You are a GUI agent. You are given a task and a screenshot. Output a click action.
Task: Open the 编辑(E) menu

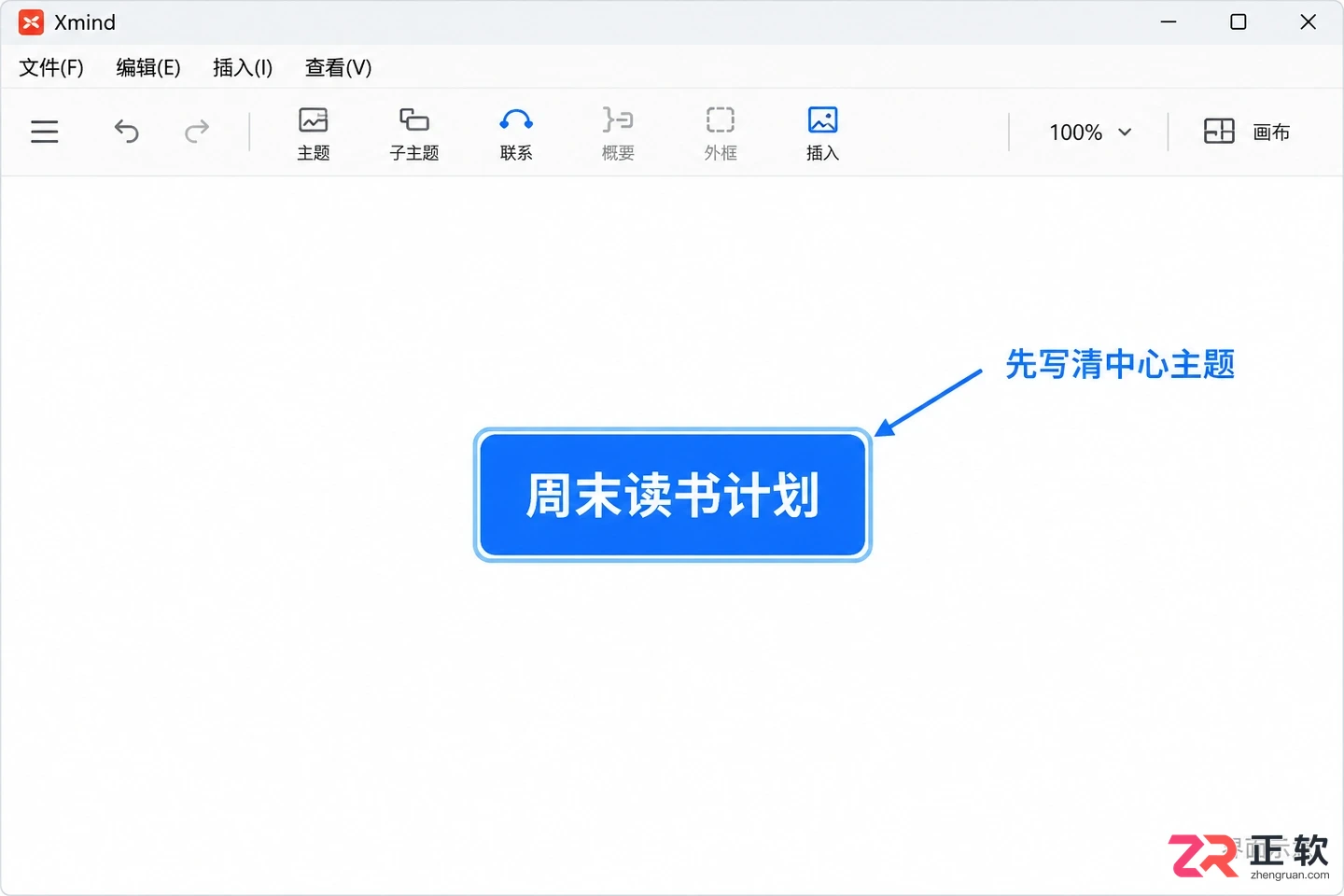148,67
